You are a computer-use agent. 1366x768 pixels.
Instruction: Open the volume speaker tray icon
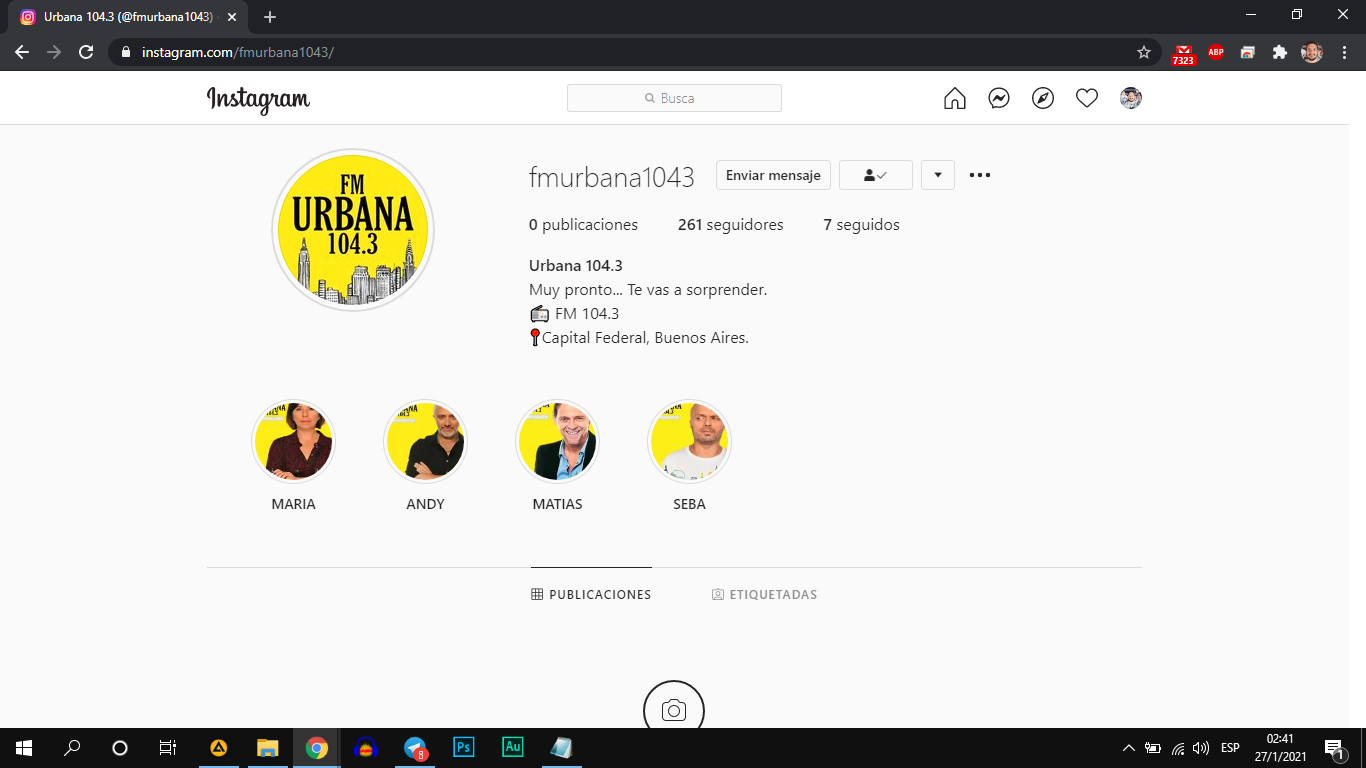1201,748
